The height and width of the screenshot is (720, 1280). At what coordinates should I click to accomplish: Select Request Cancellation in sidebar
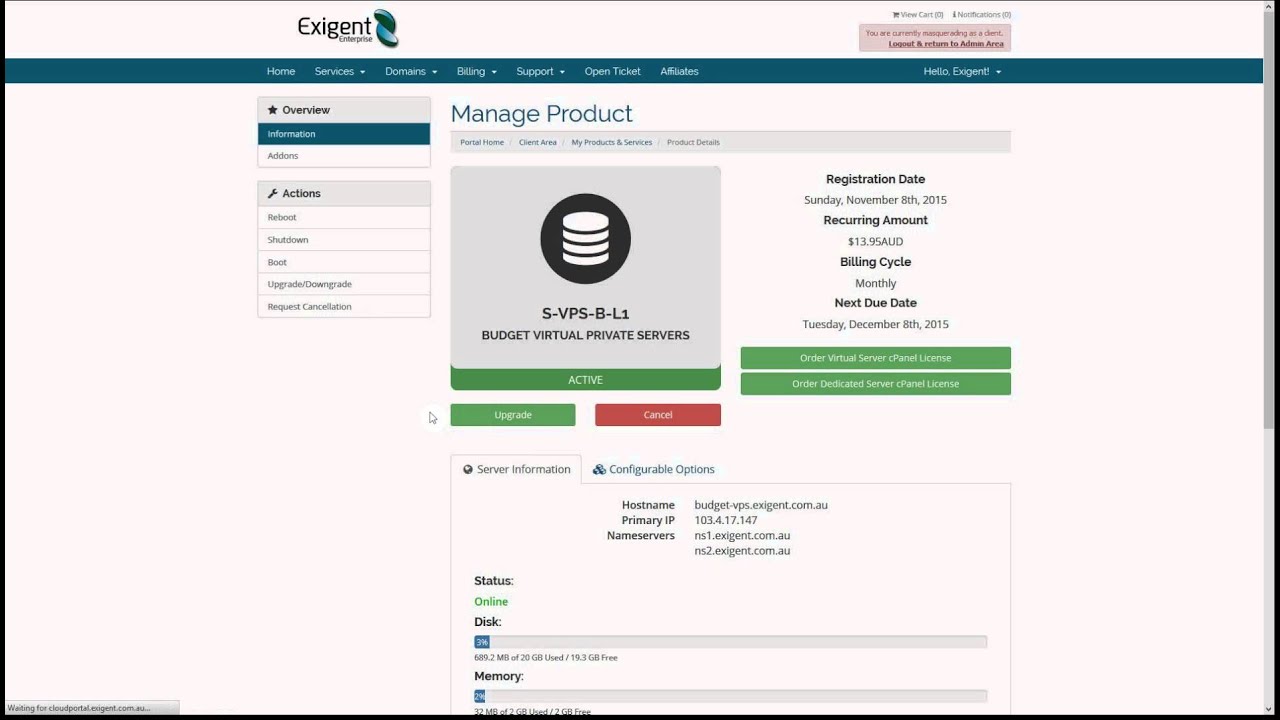click(x=344, y=307)
